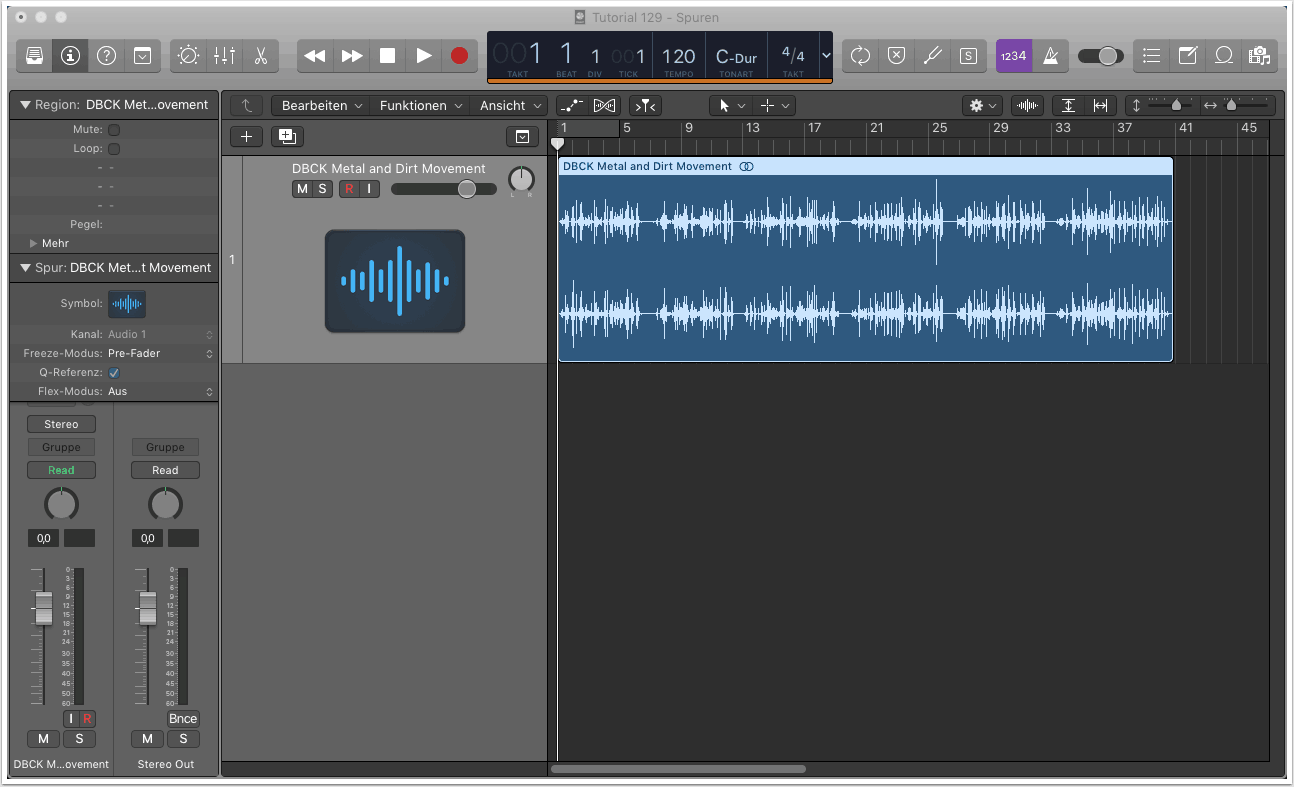Click the green Read automation button
This screenshot has height=787, width=1294.
61,470
